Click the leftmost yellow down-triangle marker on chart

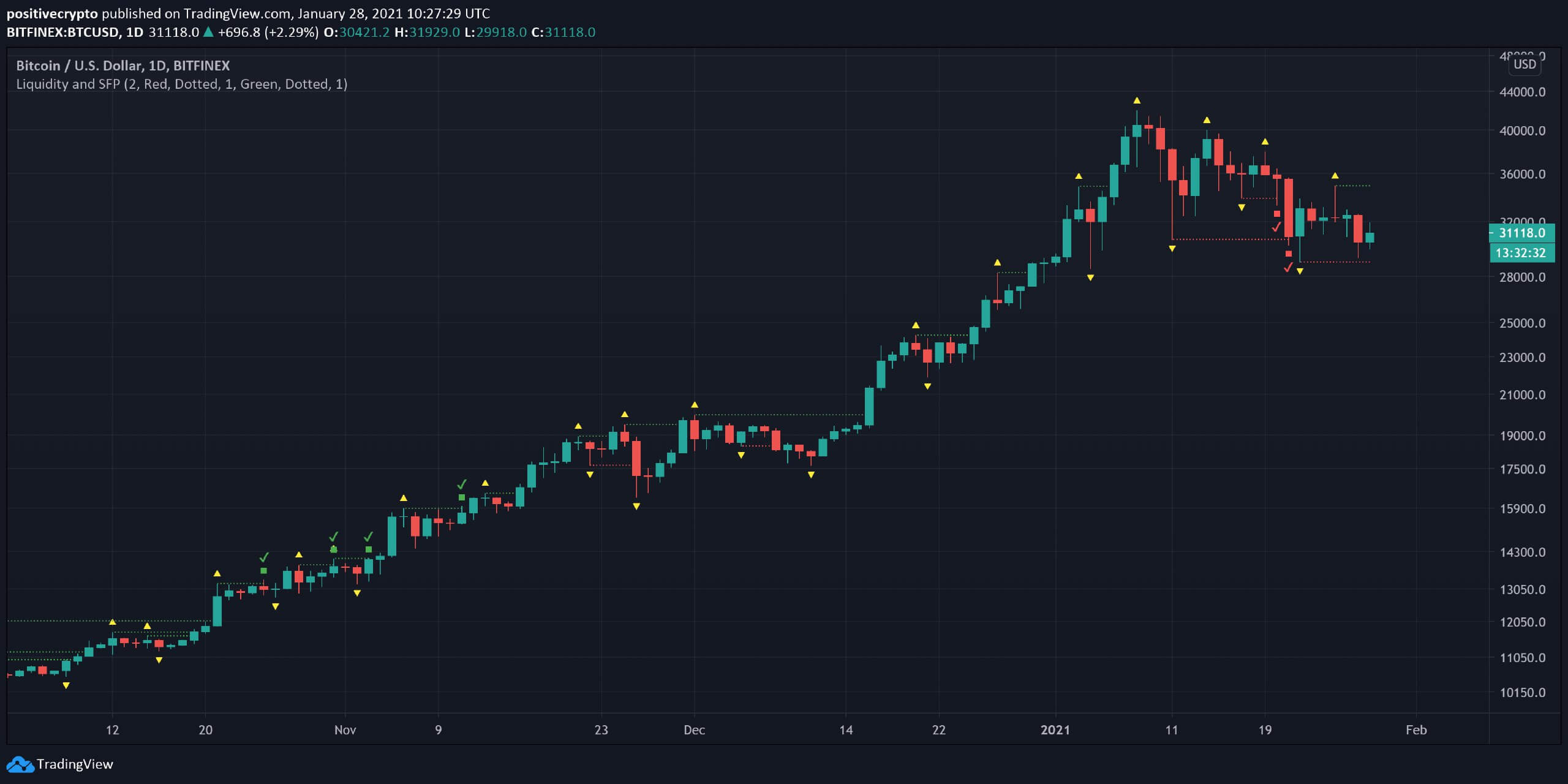pyautogui.click(x=66, y=685)
